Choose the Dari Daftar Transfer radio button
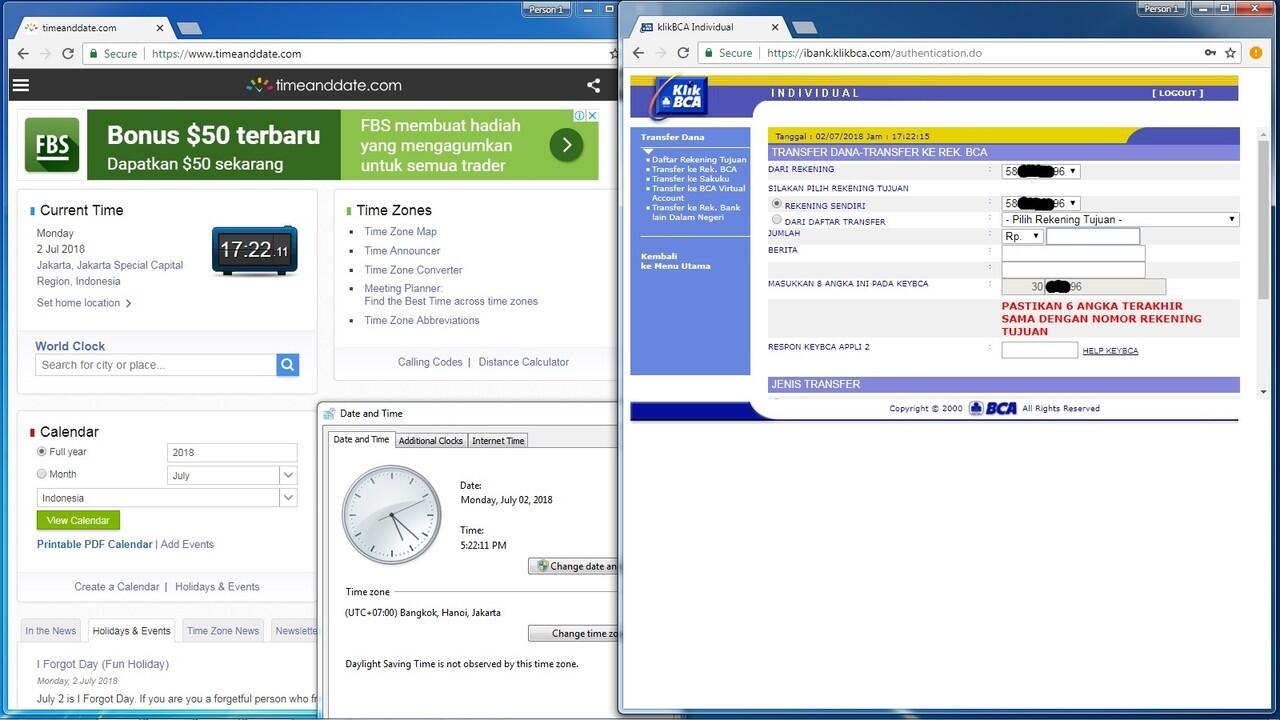This screenshot has height=720, width=1280. pos(777,220)
